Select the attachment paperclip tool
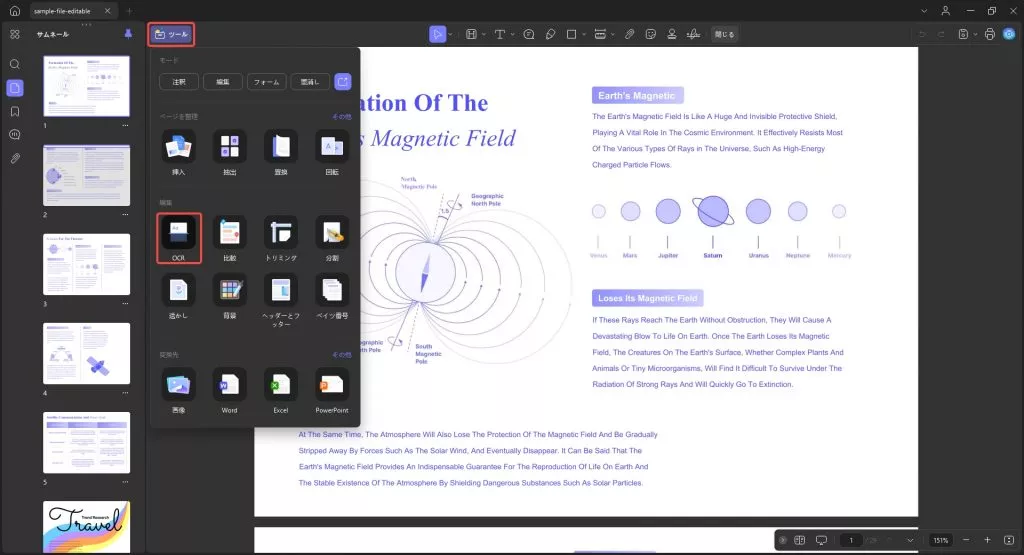This screenshot has height=555, width=1024. [x=630, y=34]
